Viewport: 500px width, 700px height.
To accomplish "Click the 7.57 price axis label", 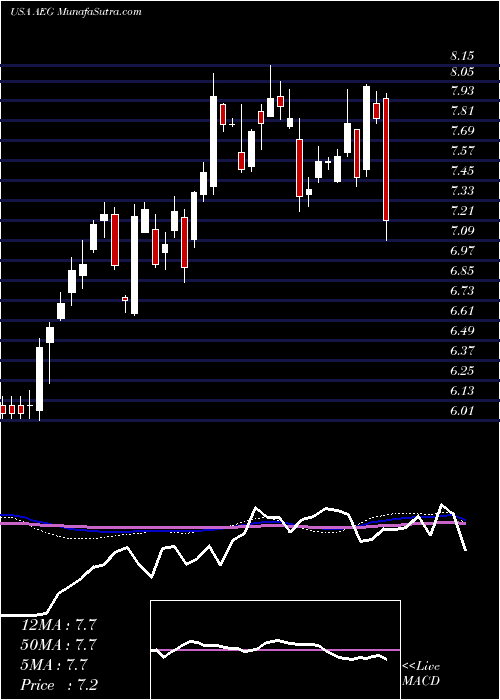I will pos(462,151).
